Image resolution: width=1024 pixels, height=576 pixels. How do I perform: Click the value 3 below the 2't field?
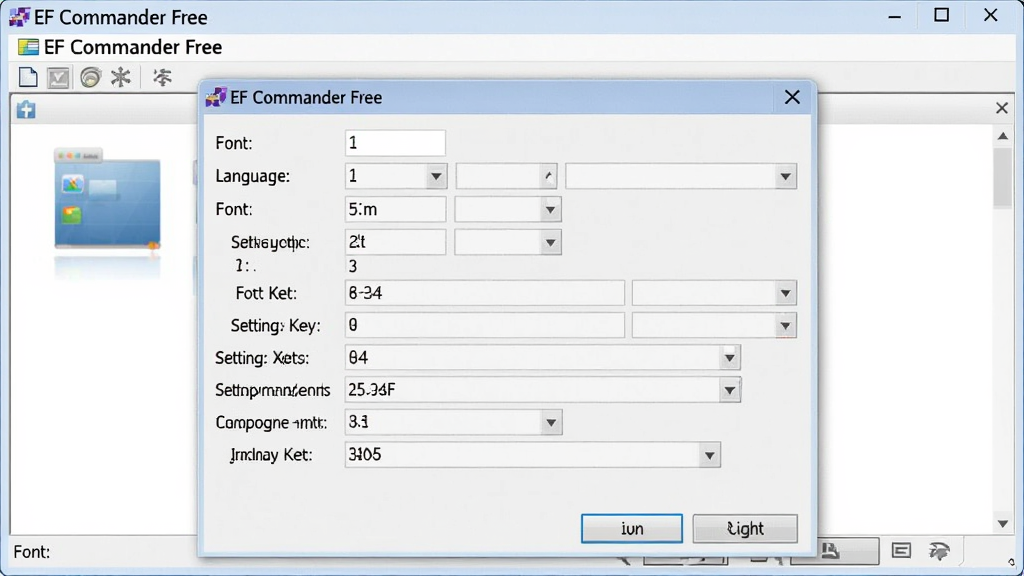pyautogui.click(x=353, y=266)
